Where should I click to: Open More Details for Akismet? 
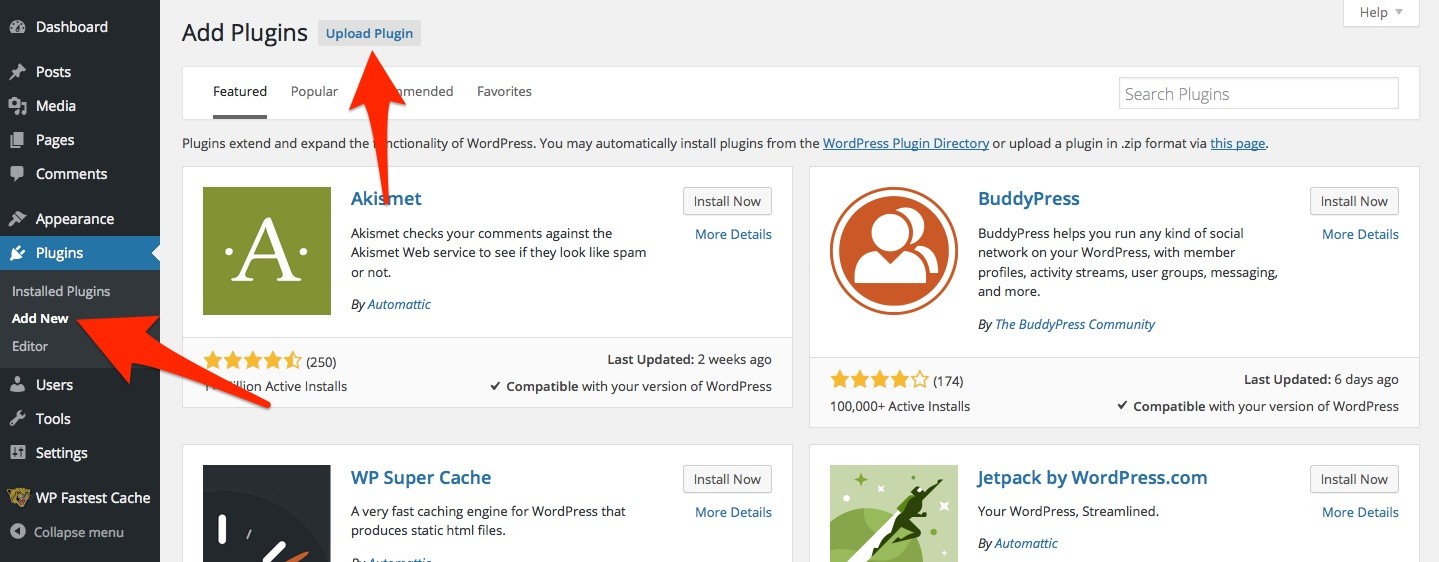[x=733, y=234]
